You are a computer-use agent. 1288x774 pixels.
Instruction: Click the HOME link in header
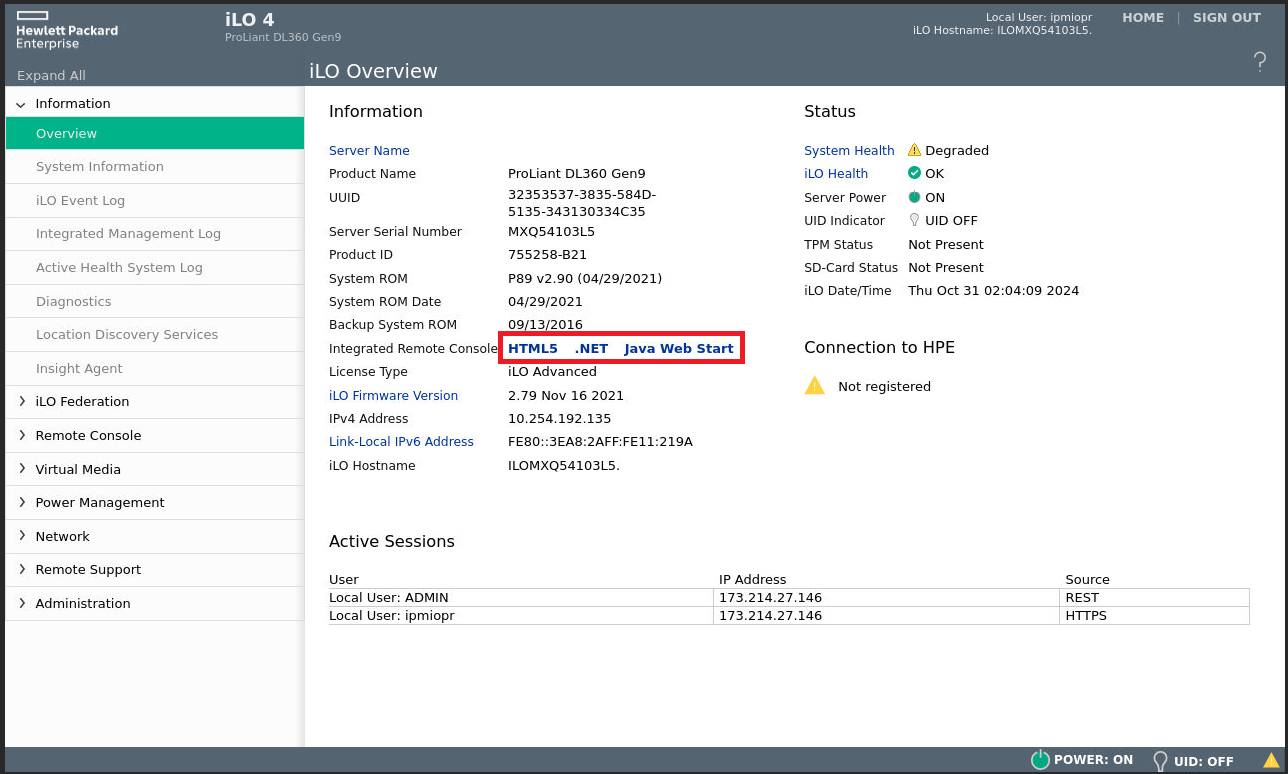[x=1143, y=18]
